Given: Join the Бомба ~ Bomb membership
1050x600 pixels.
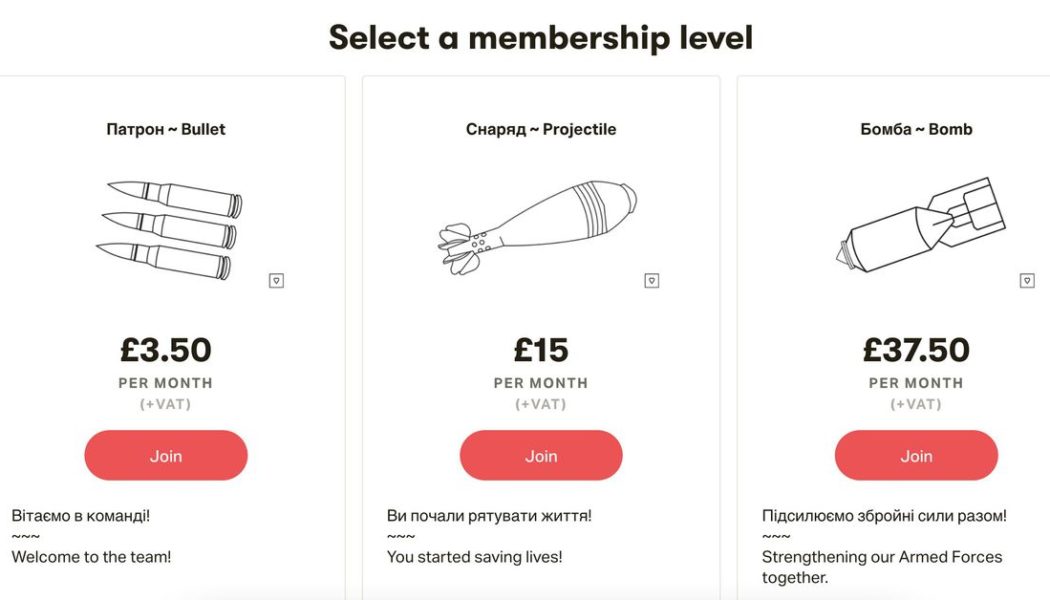Looking at the screenshot, I should pyautogui.click(x=915, y=455).
